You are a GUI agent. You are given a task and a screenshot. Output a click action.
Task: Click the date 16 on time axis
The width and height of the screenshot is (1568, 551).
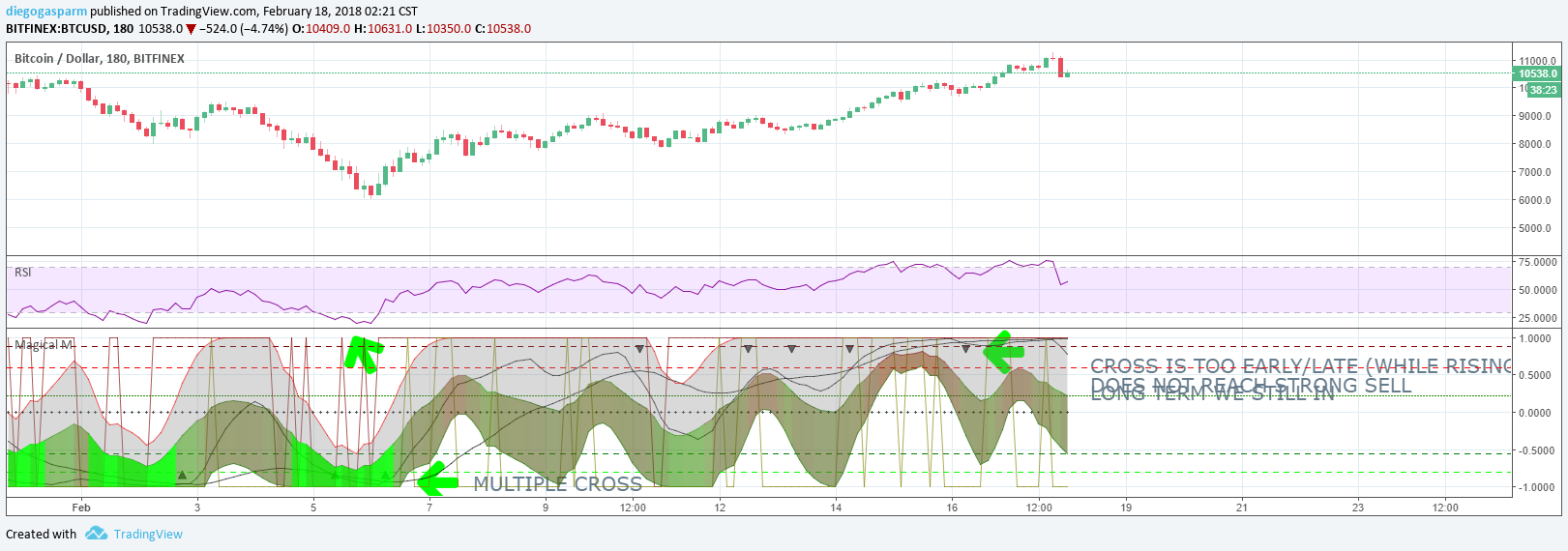click(x=952, y=507)
